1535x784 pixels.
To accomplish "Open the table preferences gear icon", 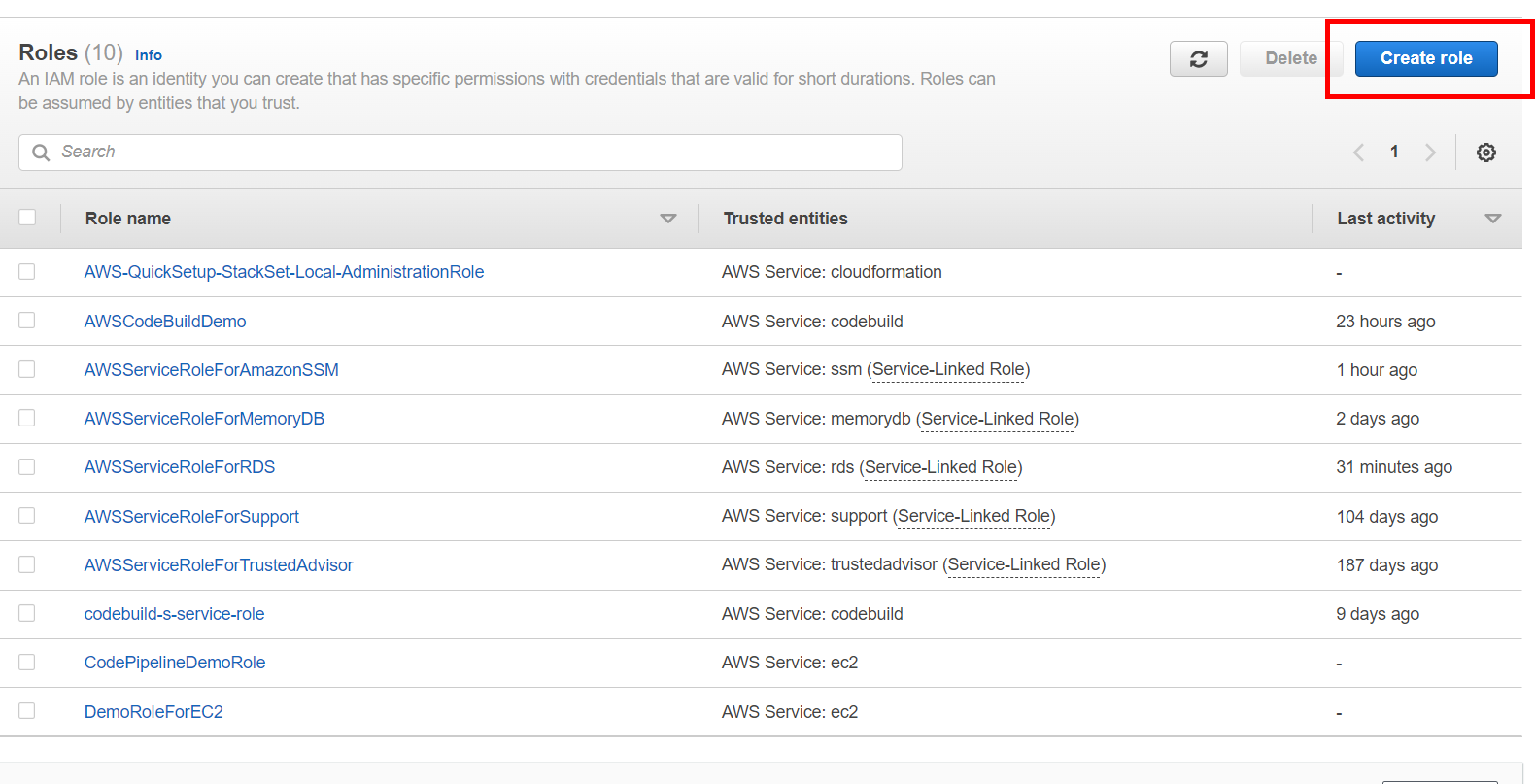I will [x=1485, y=153].
